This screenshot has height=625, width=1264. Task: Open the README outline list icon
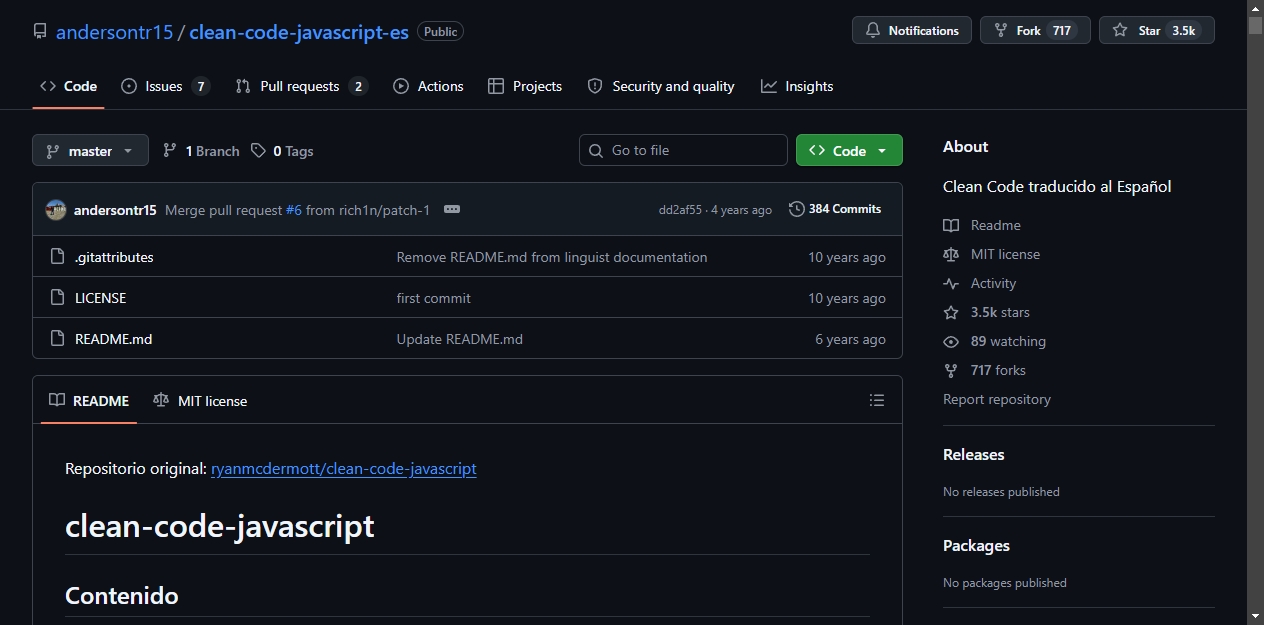tap(877, 400)
